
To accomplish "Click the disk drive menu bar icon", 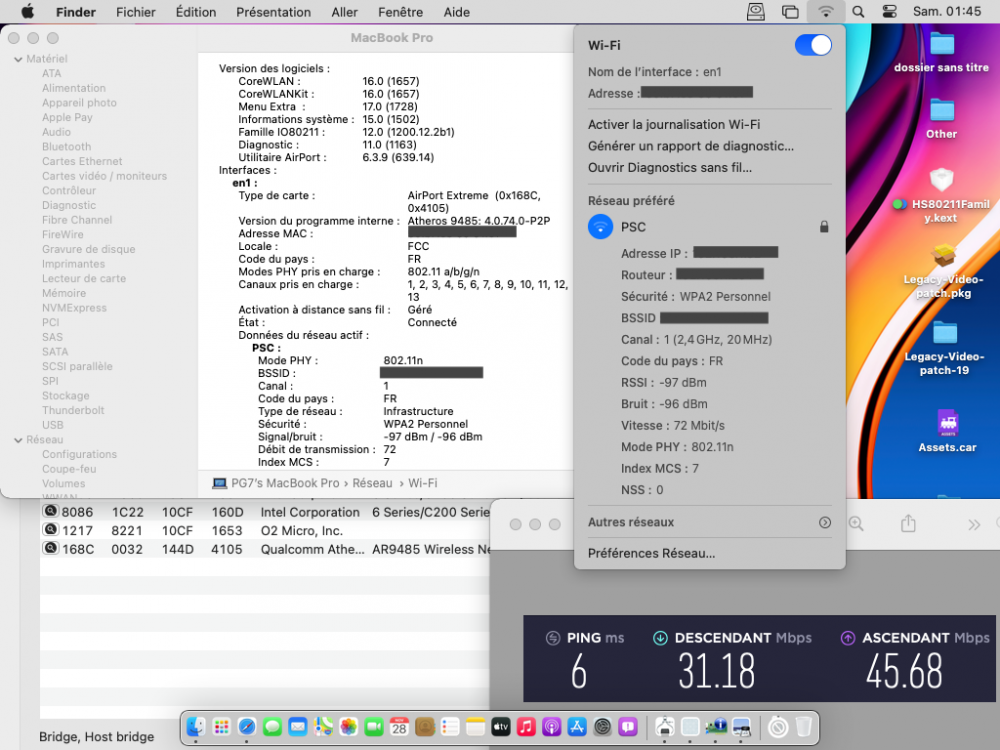I will point(756,11).
